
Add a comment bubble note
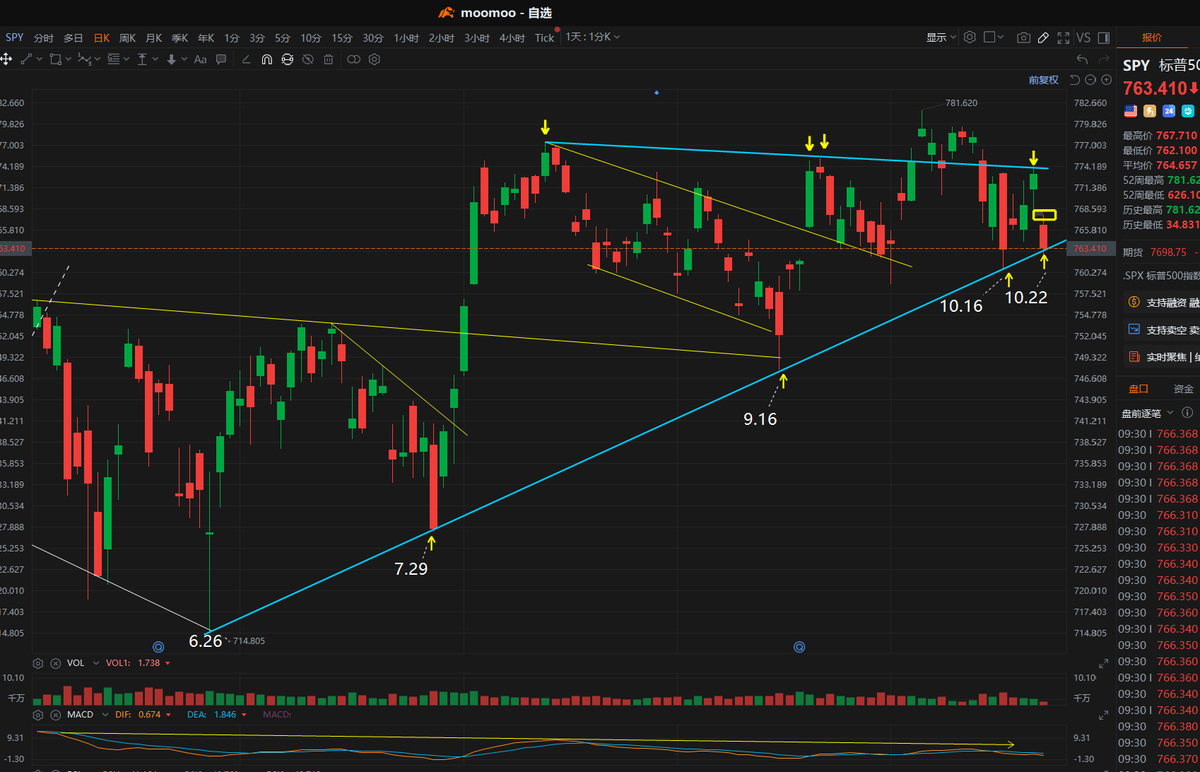(x=223, y=59)
